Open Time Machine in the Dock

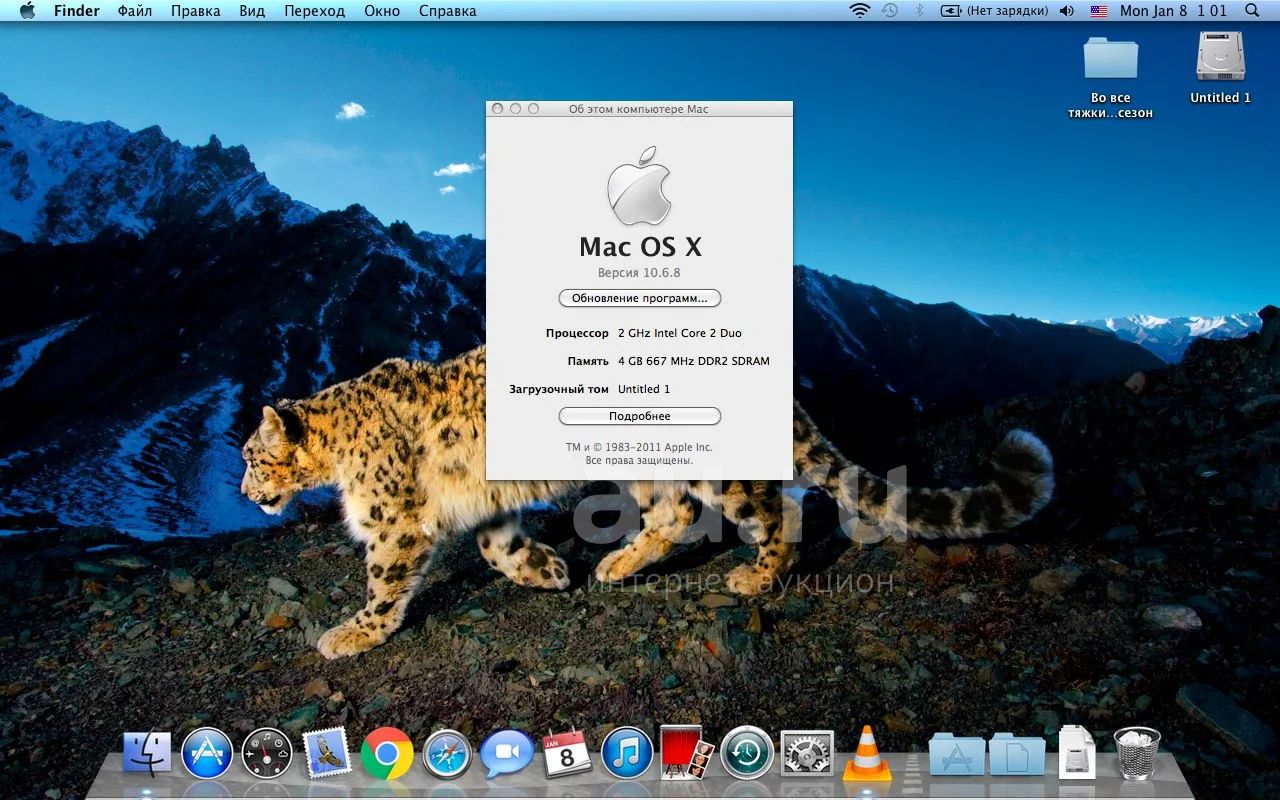(x=747, y=754)
